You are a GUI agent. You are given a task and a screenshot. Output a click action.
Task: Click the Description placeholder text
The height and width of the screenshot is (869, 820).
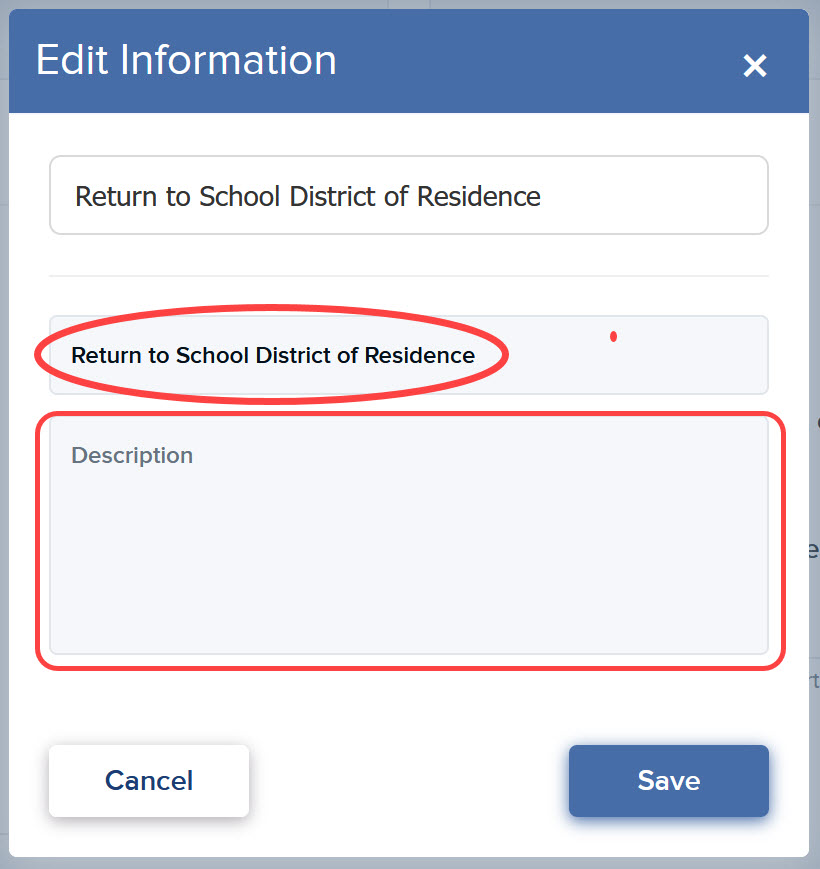(x=132, y=456)
